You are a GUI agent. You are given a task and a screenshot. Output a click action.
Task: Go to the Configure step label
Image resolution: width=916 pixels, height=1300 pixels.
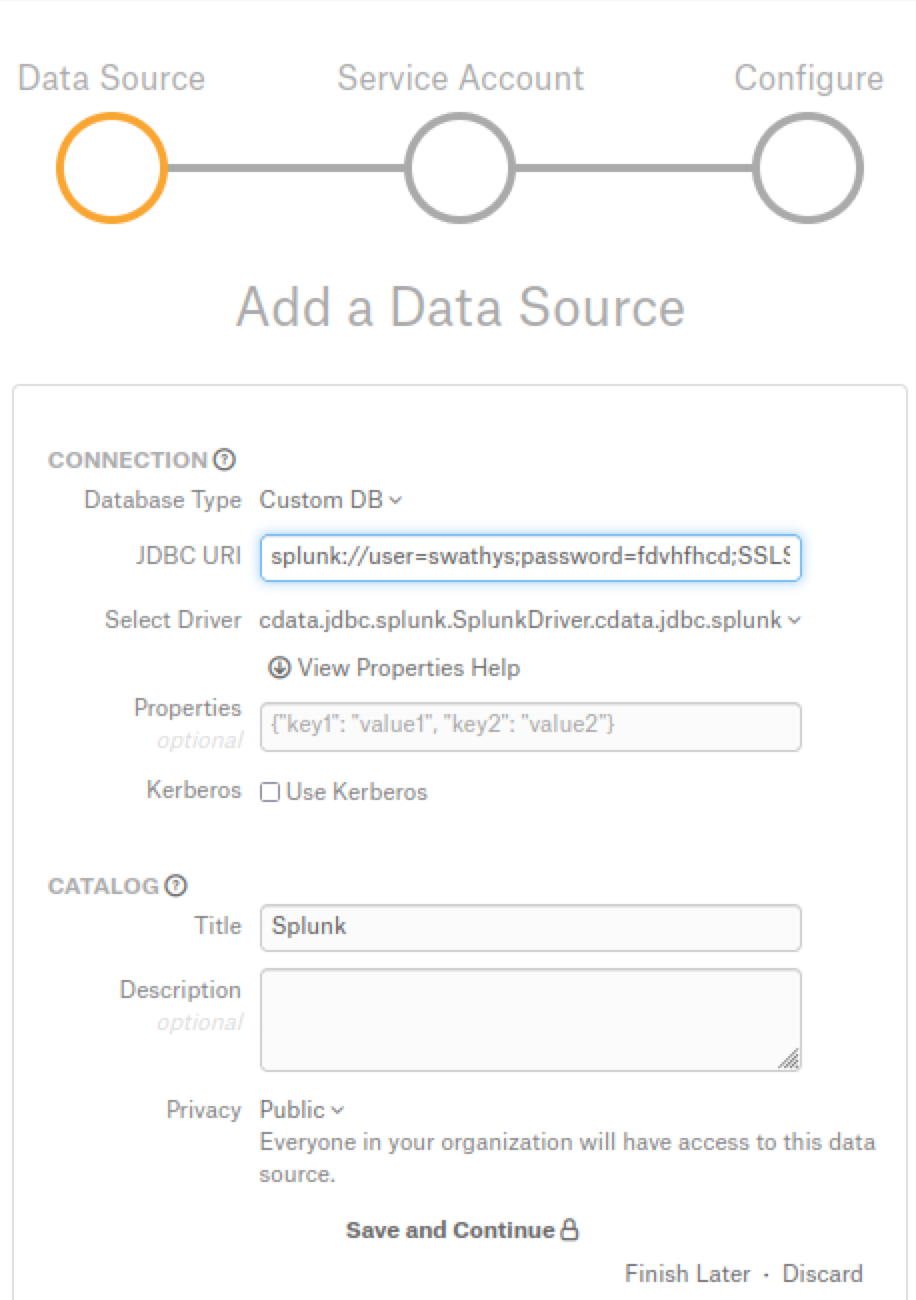(x=808, y=78)
